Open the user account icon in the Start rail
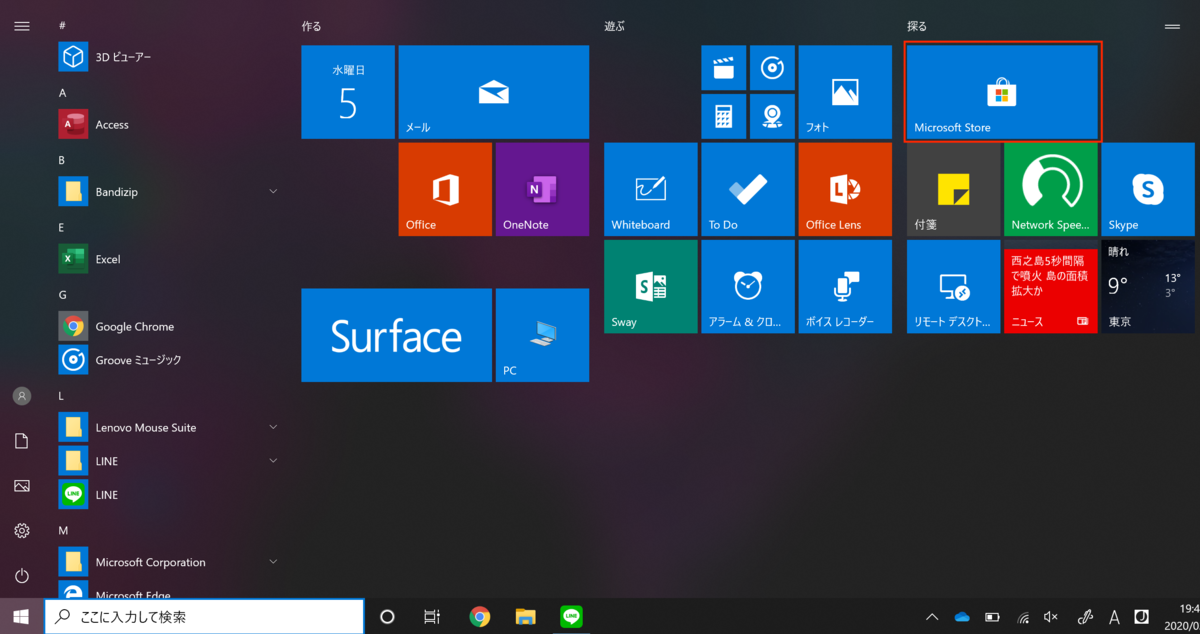 (x=22, y=396)
